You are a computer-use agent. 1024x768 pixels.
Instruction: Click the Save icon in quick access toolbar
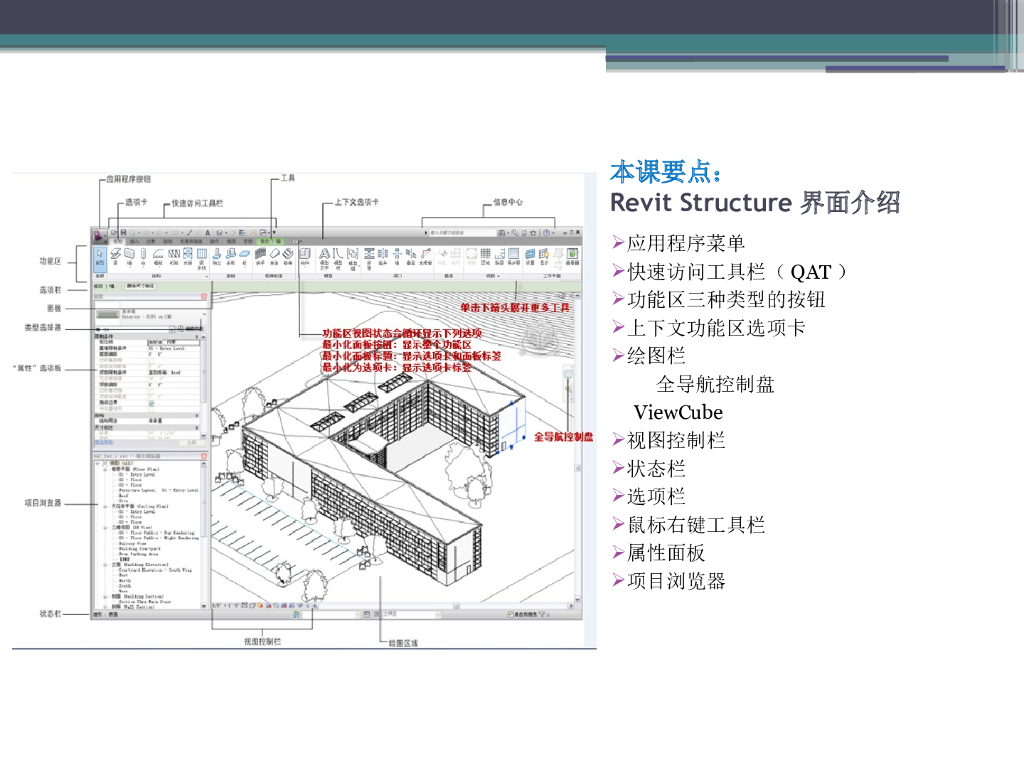tap(123, 232)
